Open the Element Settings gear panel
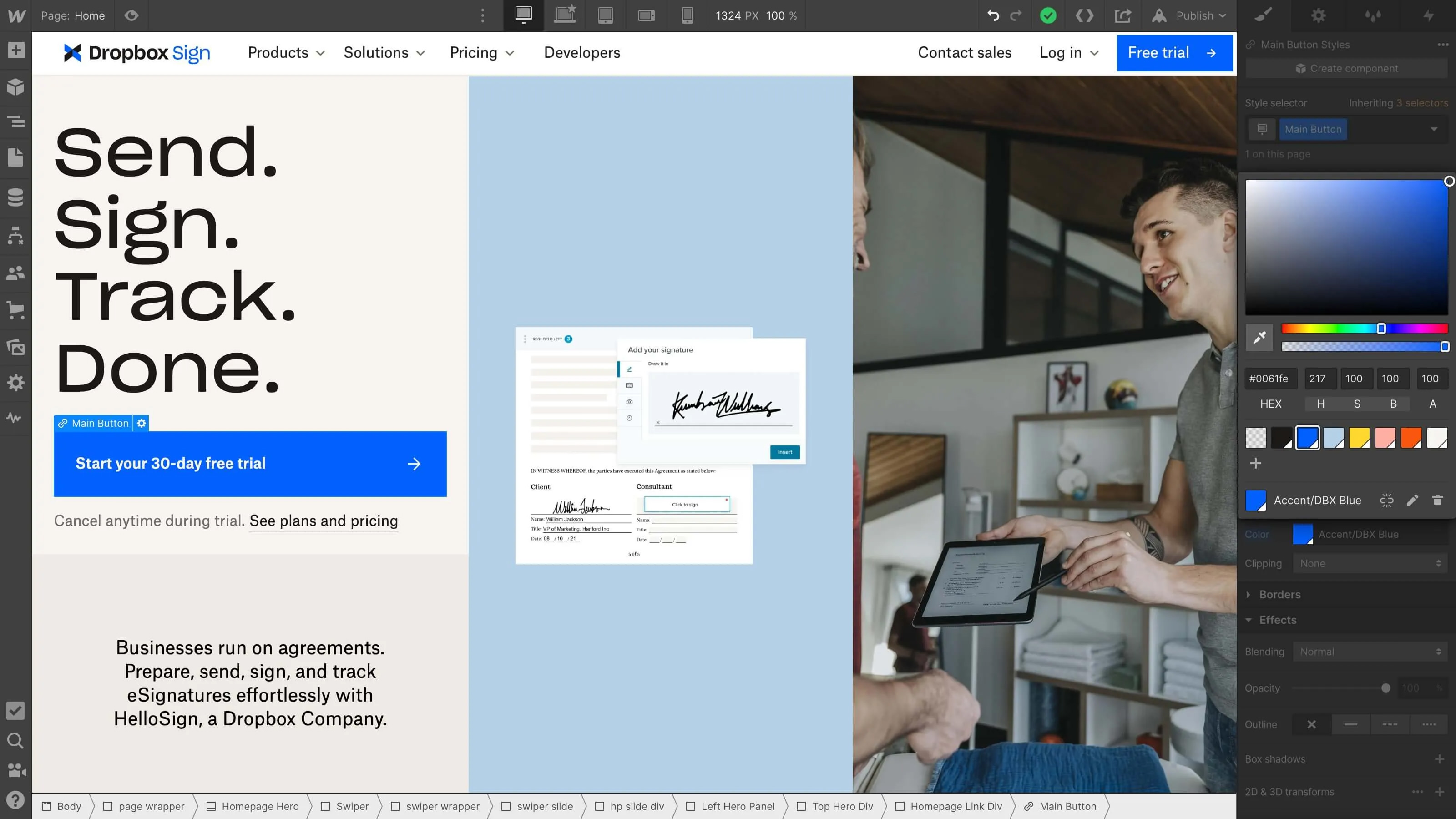 (1319, 15)
